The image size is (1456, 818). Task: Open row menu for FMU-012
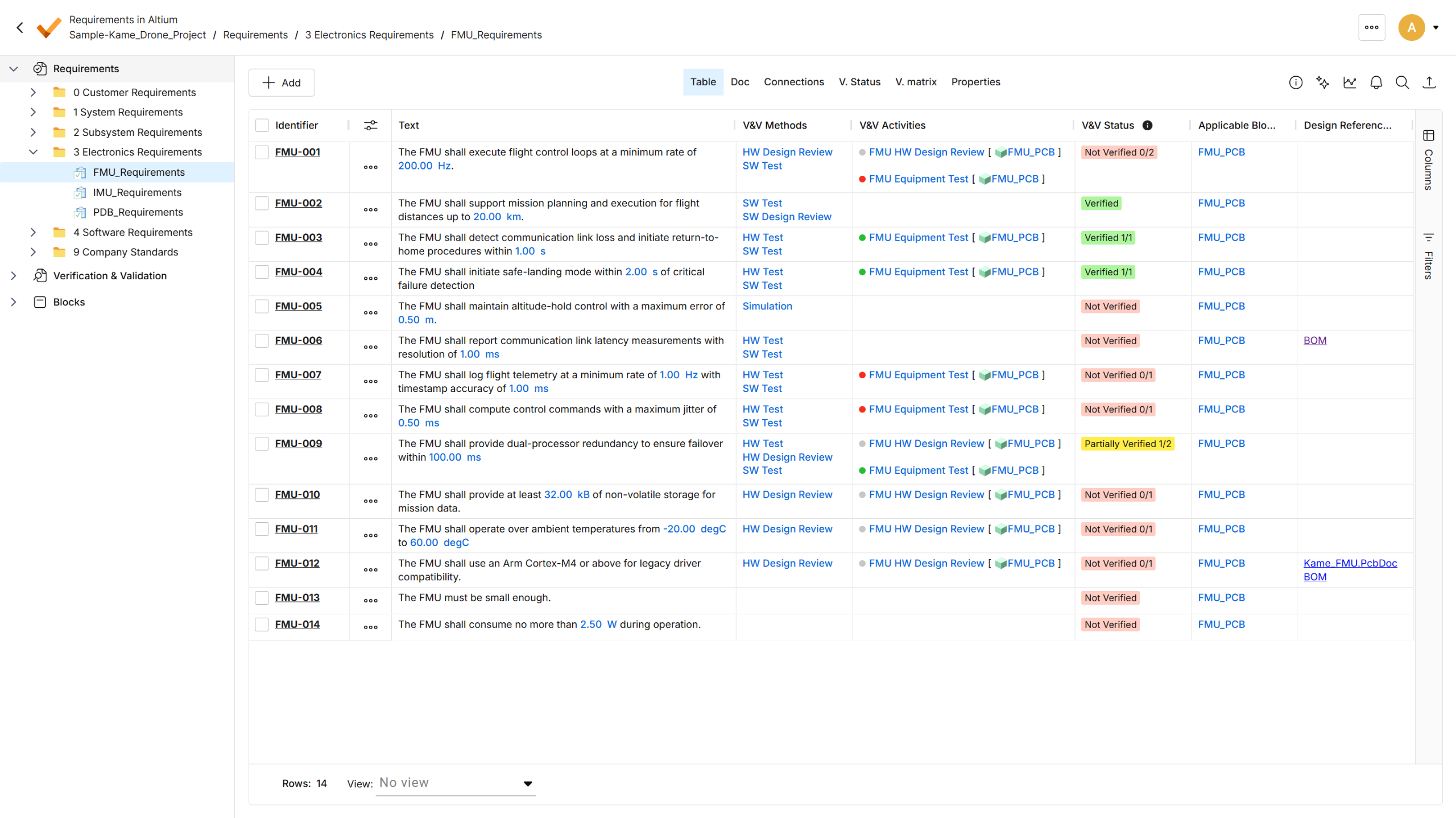[370, 570]
